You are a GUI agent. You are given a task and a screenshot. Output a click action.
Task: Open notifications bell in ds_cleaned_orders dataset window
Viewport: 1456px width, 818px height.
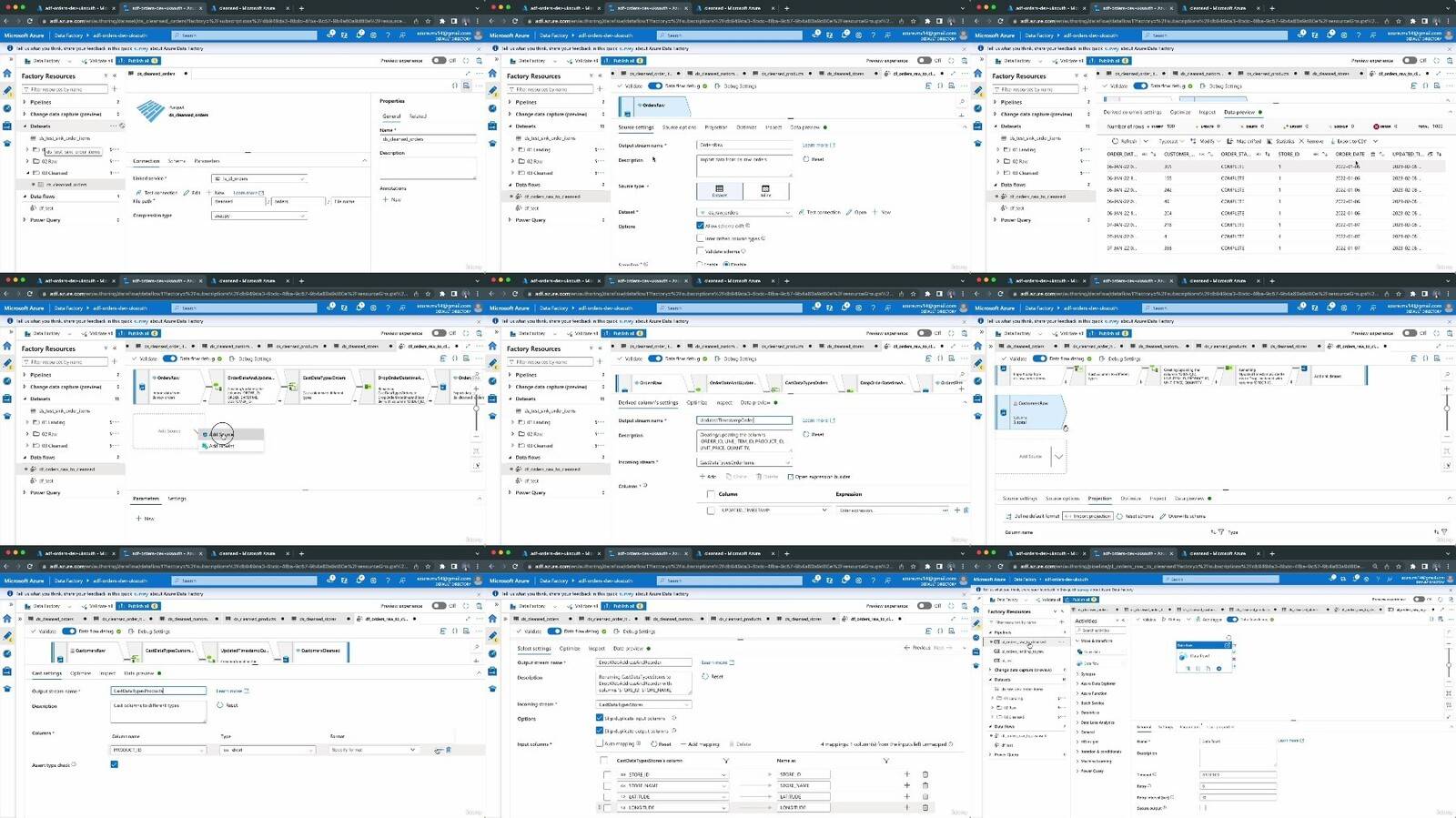pos(359,35)
